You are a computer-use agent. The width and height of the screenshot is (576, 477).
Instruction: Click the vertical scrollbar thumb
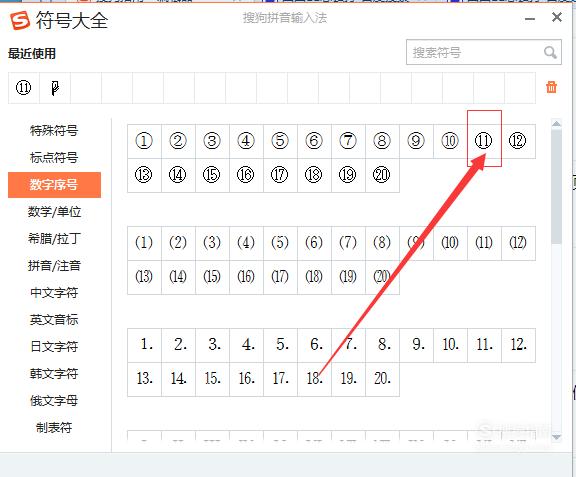[557, 186]
